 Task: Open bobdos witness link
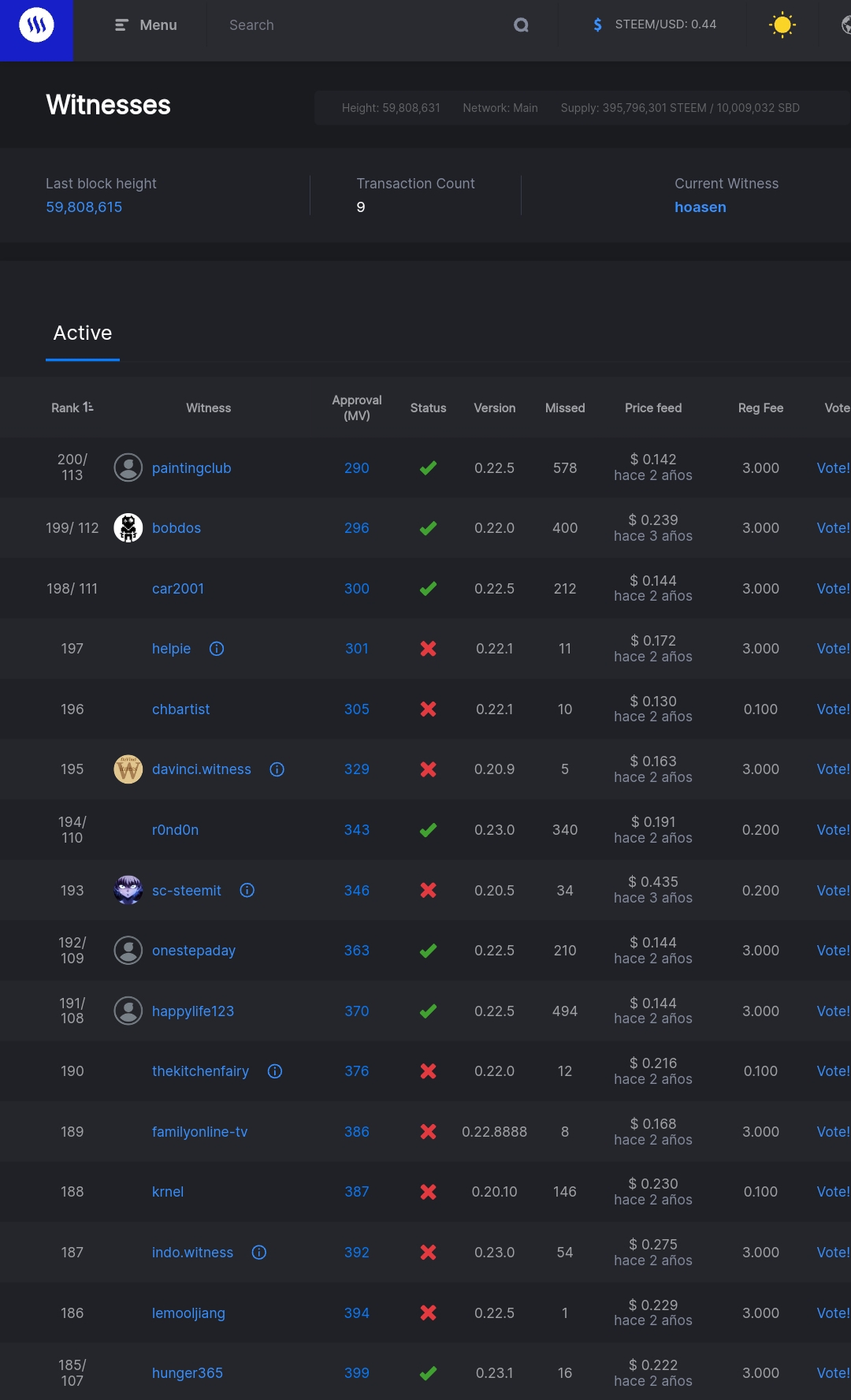click(177, 528)
